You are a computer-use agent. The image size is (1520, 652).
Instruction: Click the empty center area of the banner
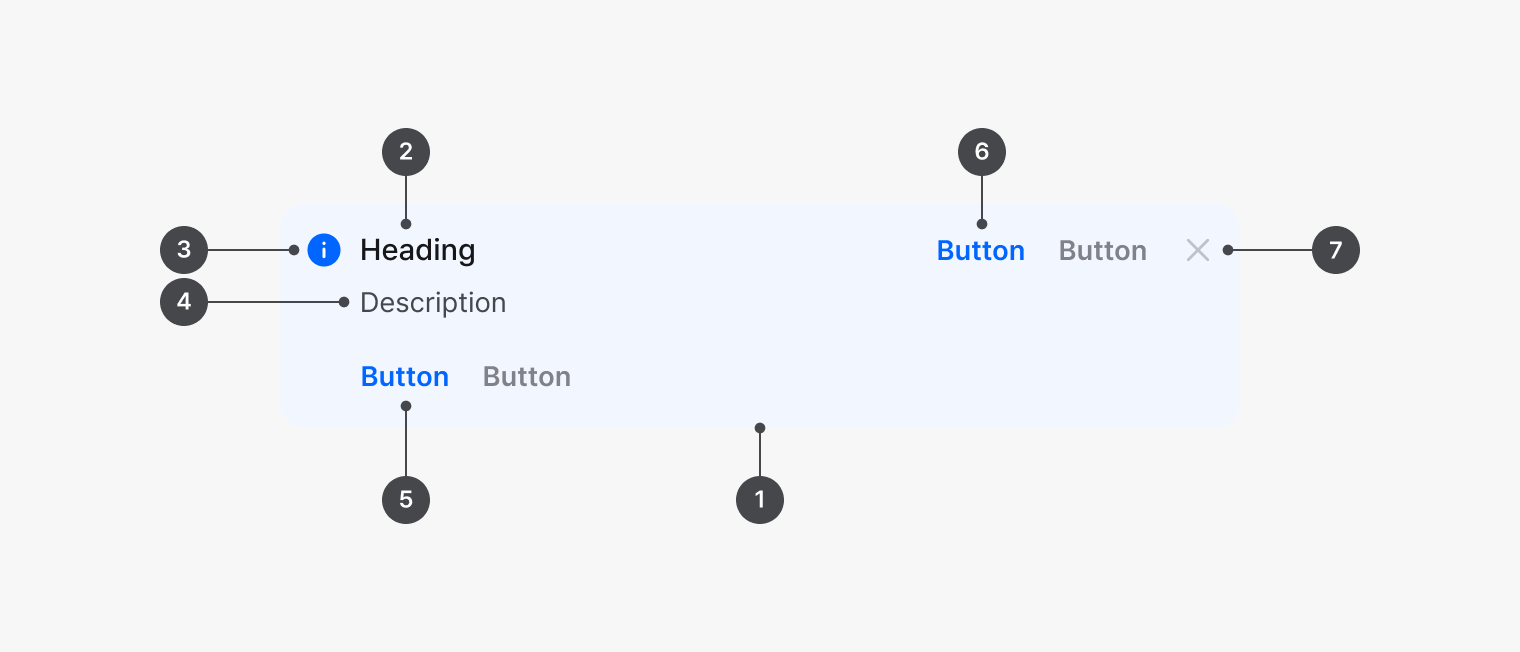coord(760,320)
